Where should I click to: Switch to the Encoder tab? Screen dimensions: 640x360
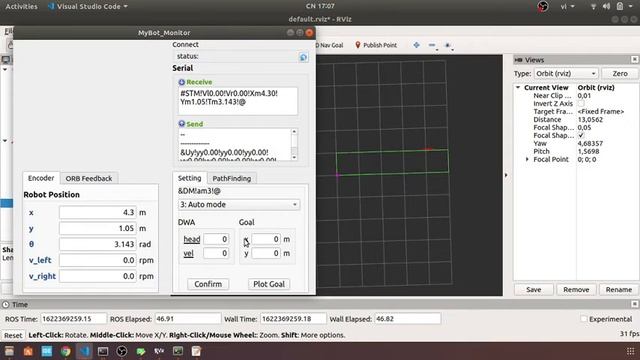coord(41,178)
